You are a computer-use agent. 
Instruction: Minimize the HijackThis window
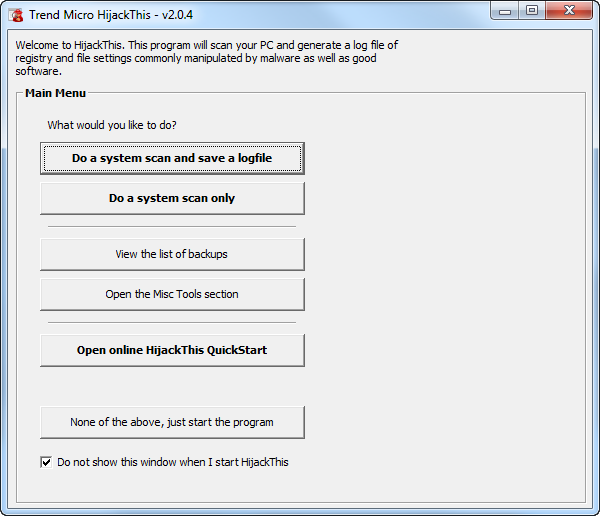click(x=505, y=11)
